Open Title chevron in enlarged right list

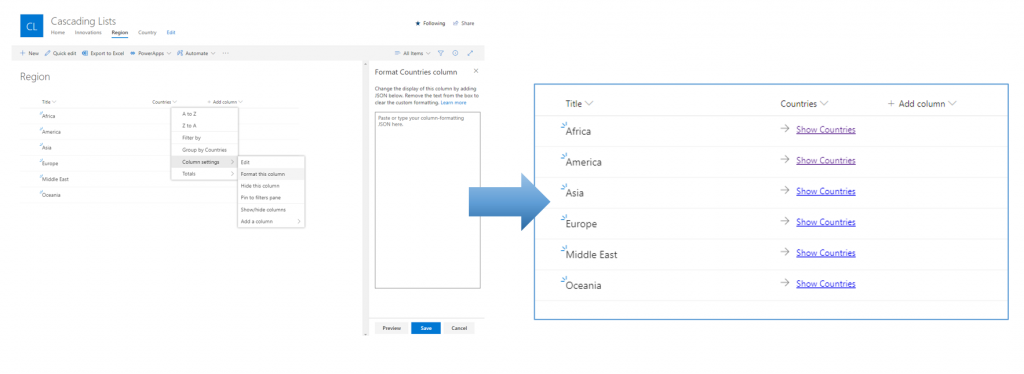[x=590, y=104]
